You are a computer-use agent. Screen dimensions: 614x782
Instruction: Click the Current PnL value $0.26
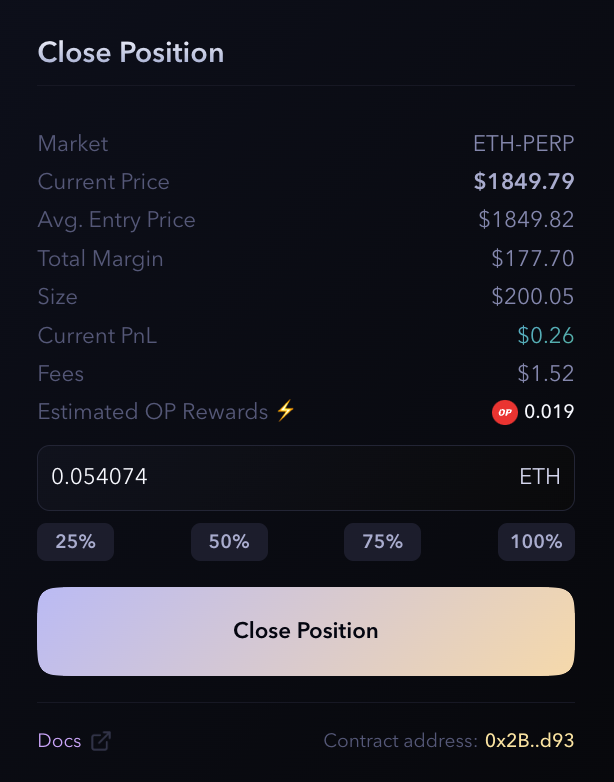[x=546, y=335]
